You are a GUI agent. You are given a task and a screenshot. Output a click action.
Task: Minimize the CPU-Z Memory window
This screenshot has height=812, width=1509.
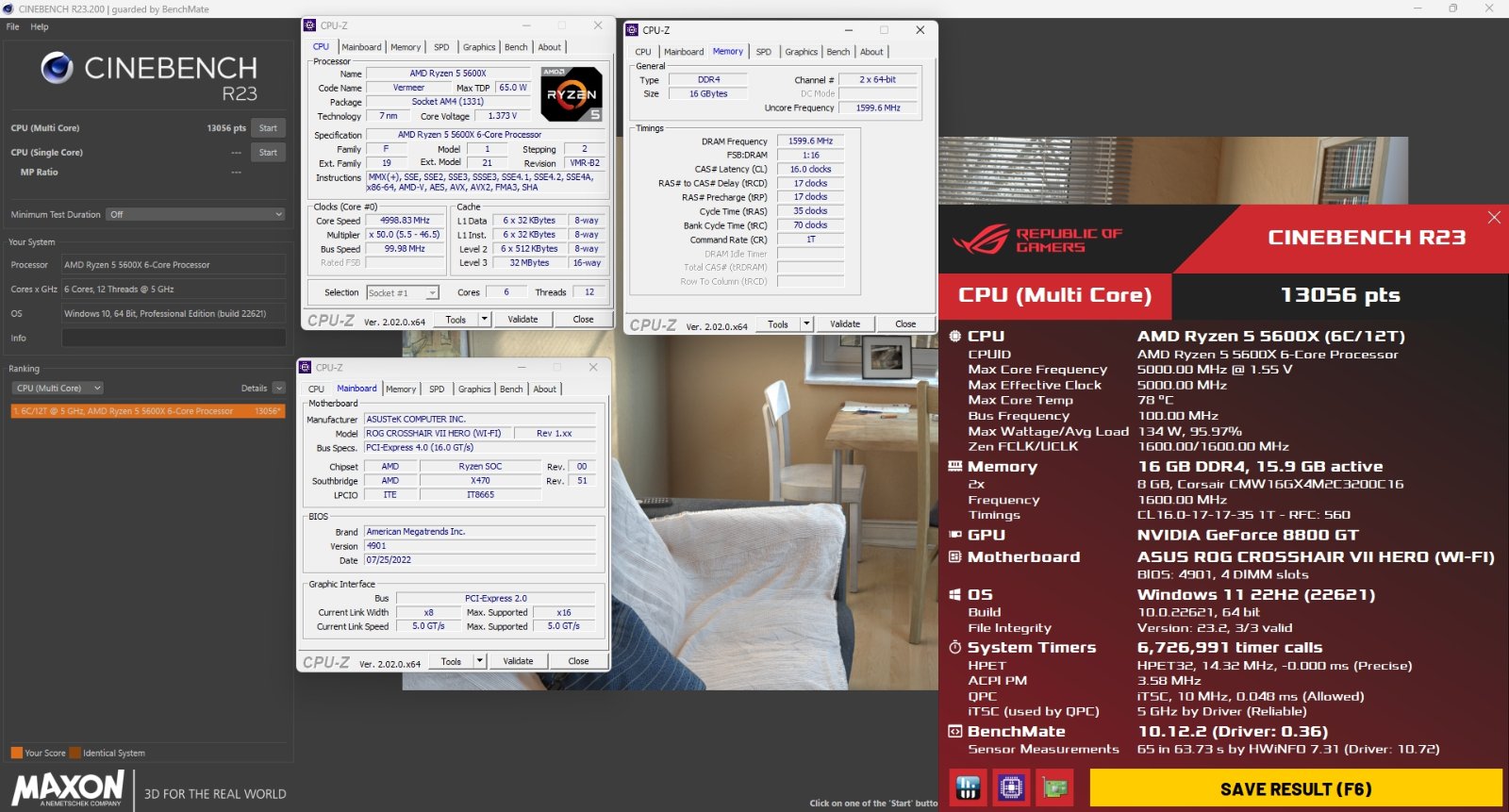pos(849,30)
